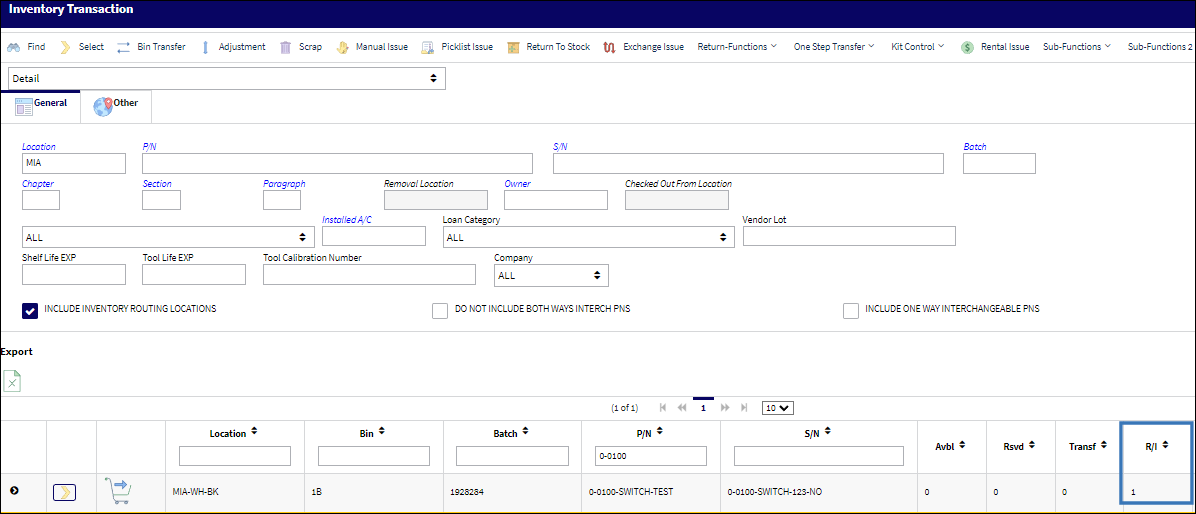Click the Installed A/C link

click(x=347, y=220)
